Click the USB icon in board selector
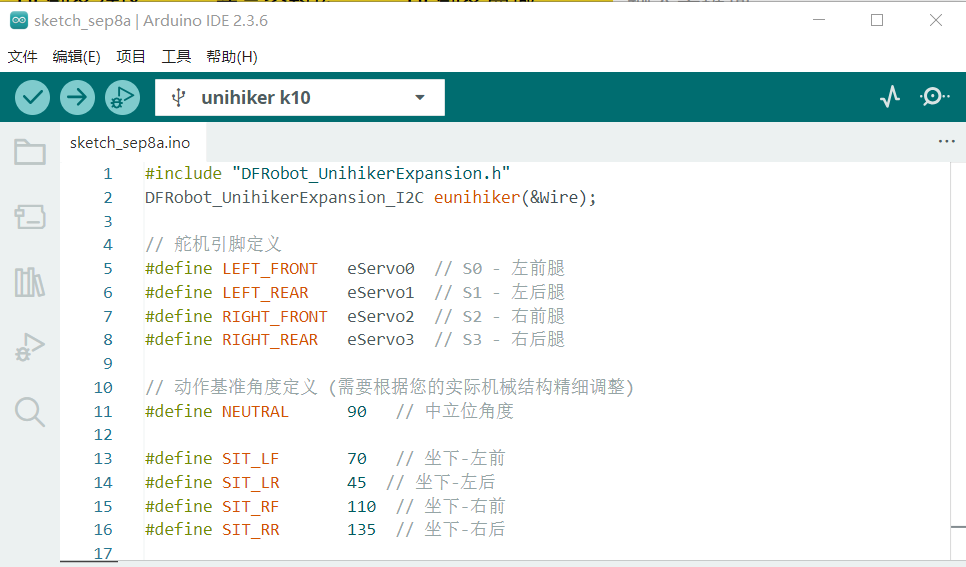The width and height of the screenshot is (966, 567). click(178, 97)
